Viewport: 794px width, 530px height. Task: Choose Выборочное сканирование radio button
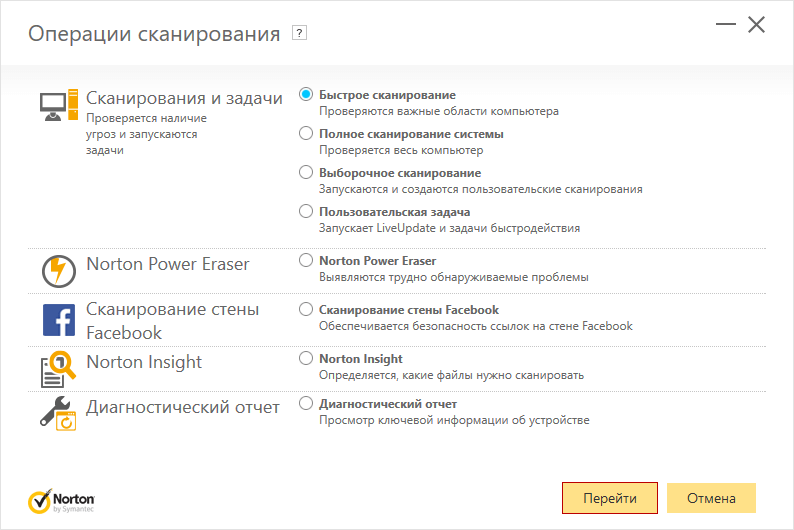306,172
